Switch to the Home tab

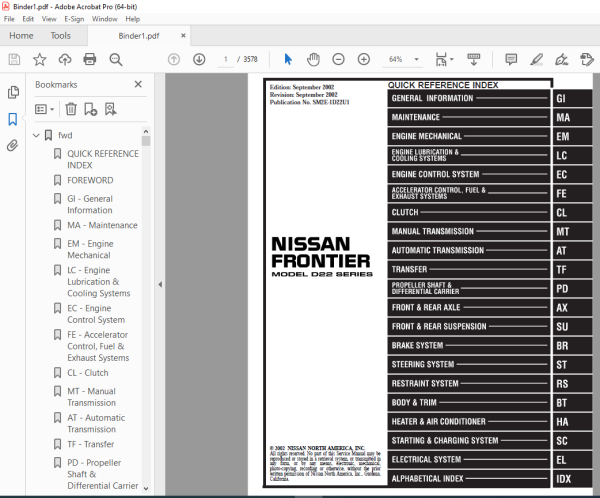21,36
